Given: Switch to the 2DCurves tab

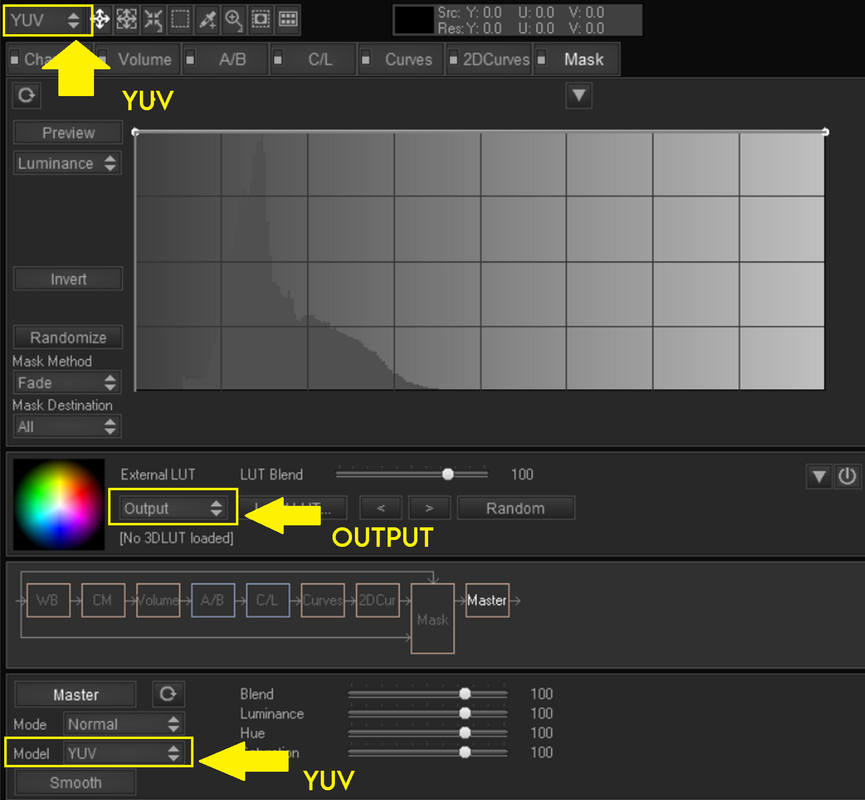Looking at the screenshot, I should click(x=489, y=59).
